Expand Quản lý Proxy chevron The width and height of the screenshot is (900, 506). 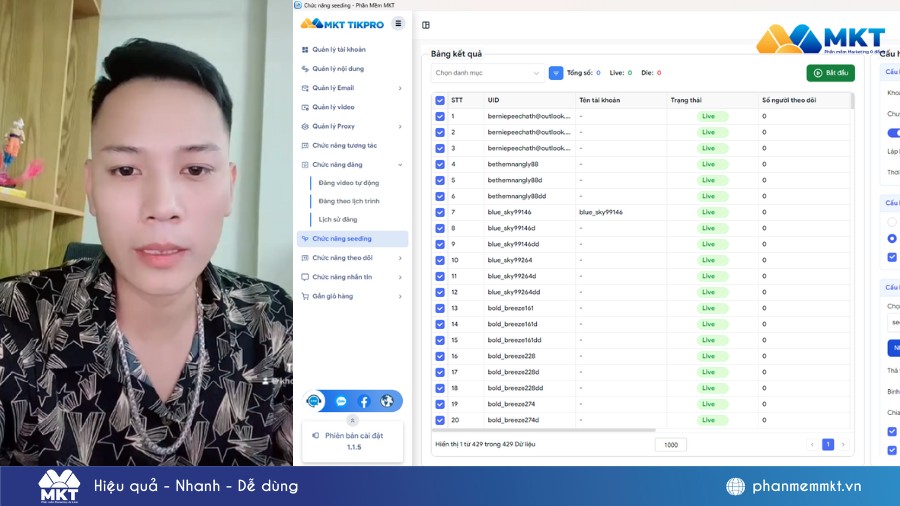pos(400,127)
